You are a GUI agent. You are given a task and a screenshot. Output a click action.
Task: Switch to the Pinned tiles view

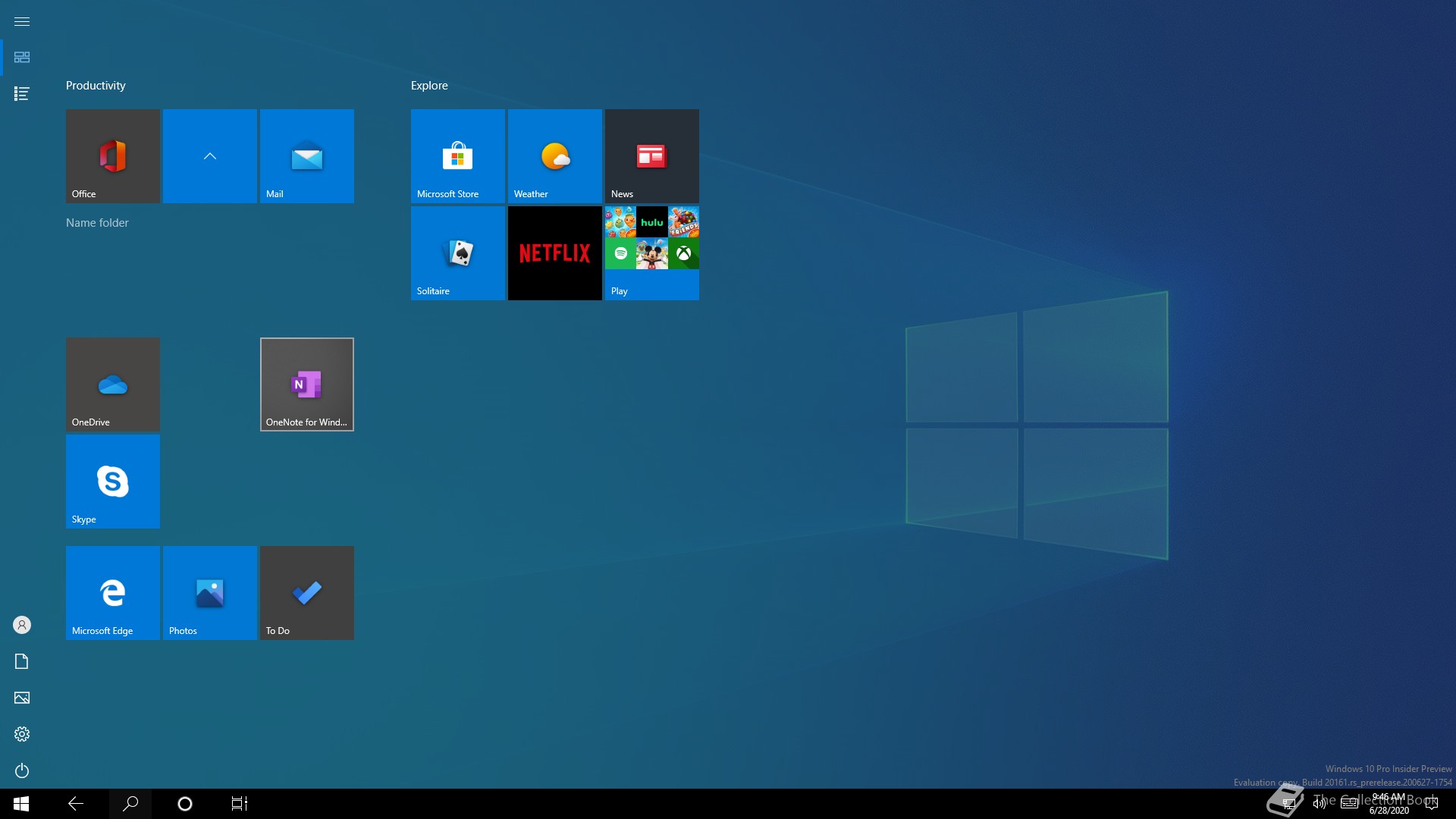[x=22, y=58]
